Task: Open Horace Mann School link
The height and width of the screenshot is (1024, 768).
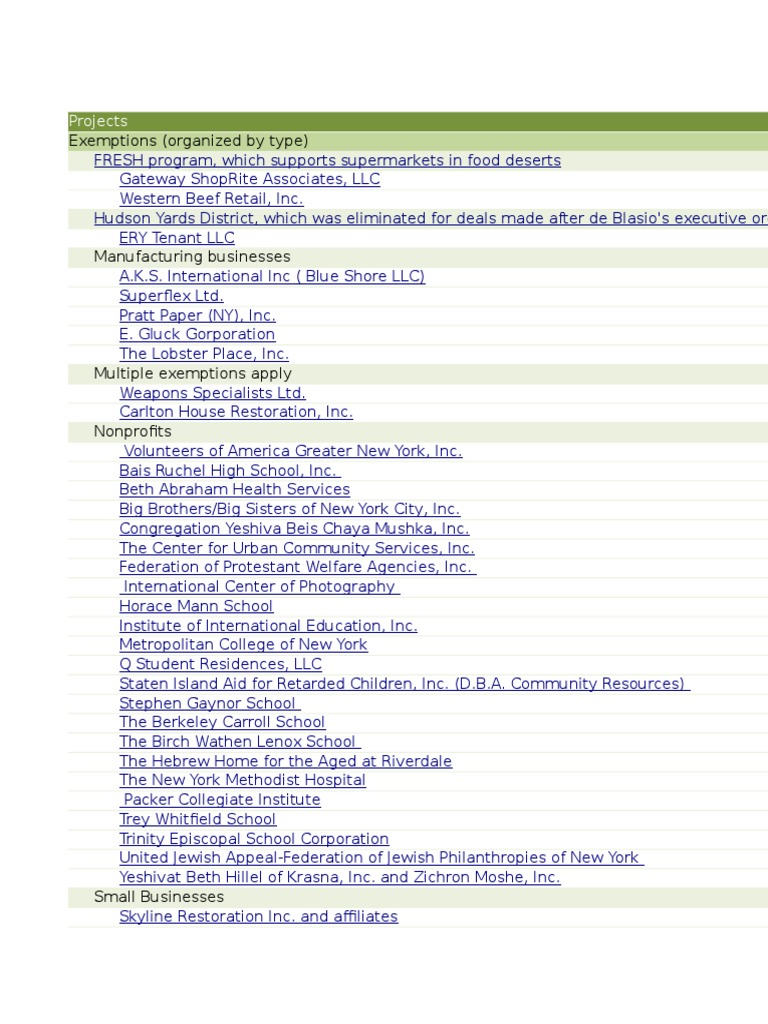Action: pos(196,607)
